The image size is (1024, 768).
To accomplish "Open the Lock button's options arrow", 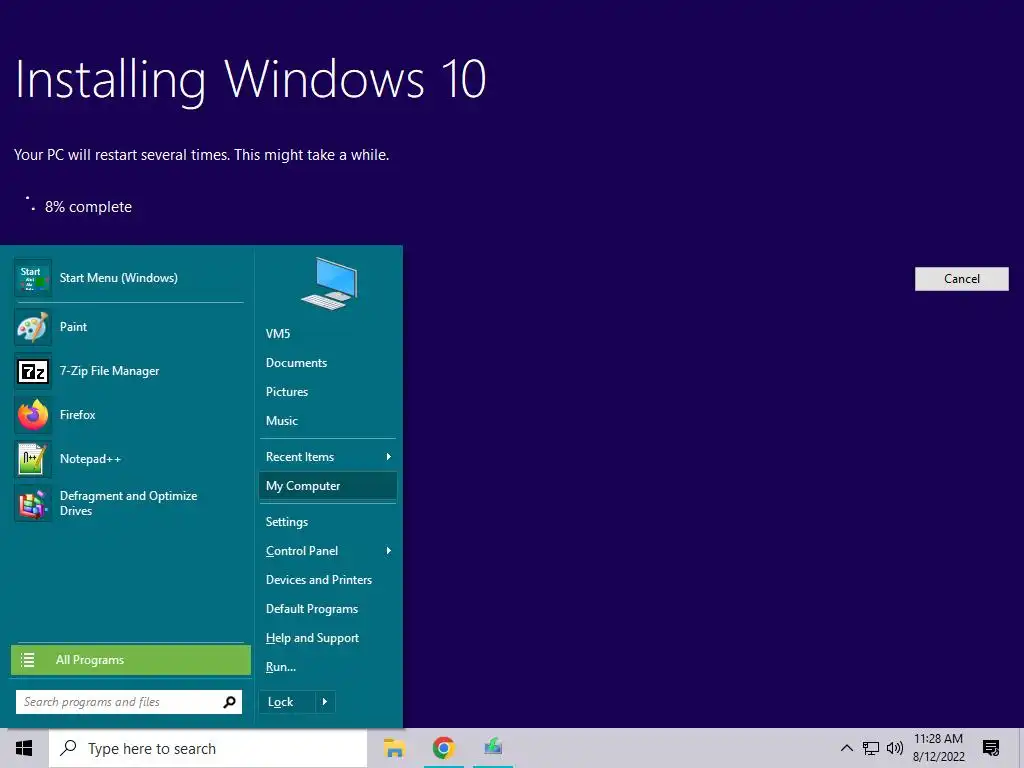I will point(325,702).
